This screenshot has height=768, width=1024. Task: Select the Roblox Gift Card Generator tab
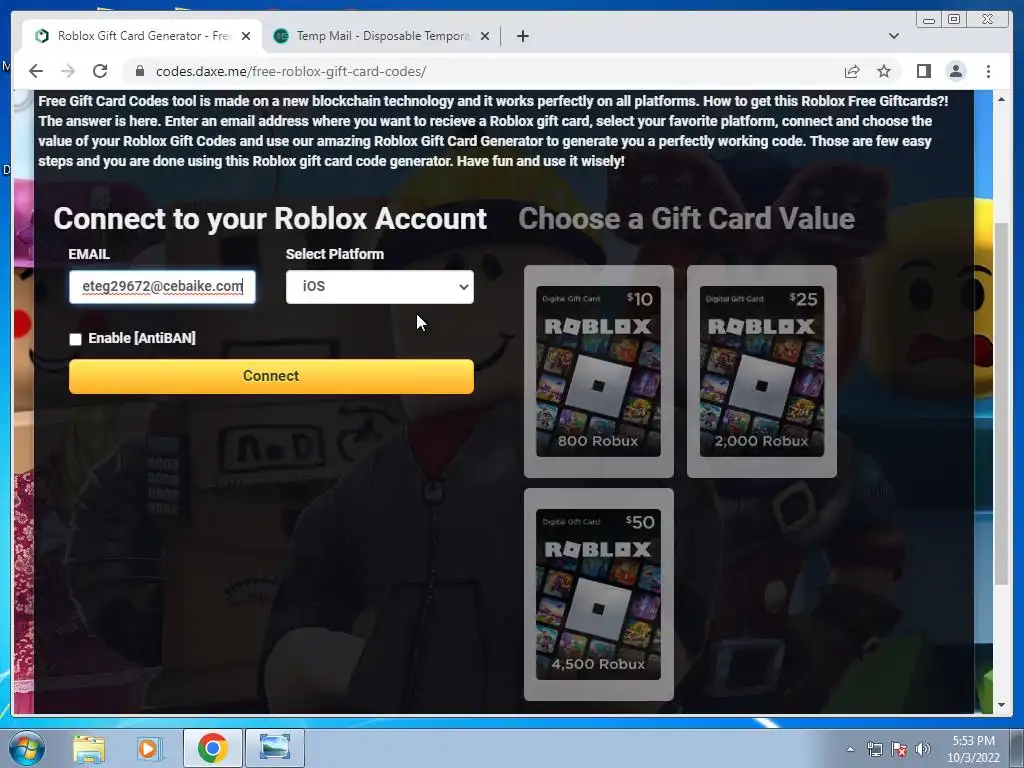point(142,36)
